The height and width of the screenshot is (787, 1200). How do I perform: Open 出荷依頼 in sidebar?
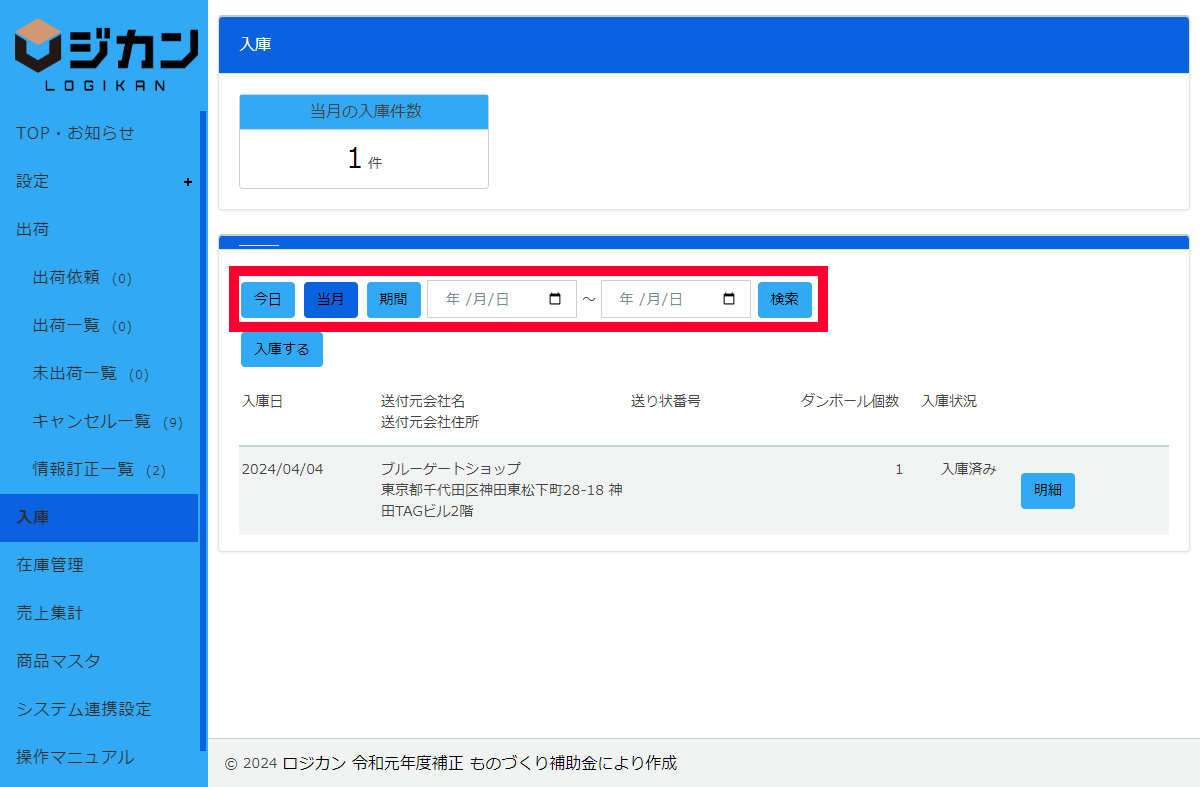66,278
